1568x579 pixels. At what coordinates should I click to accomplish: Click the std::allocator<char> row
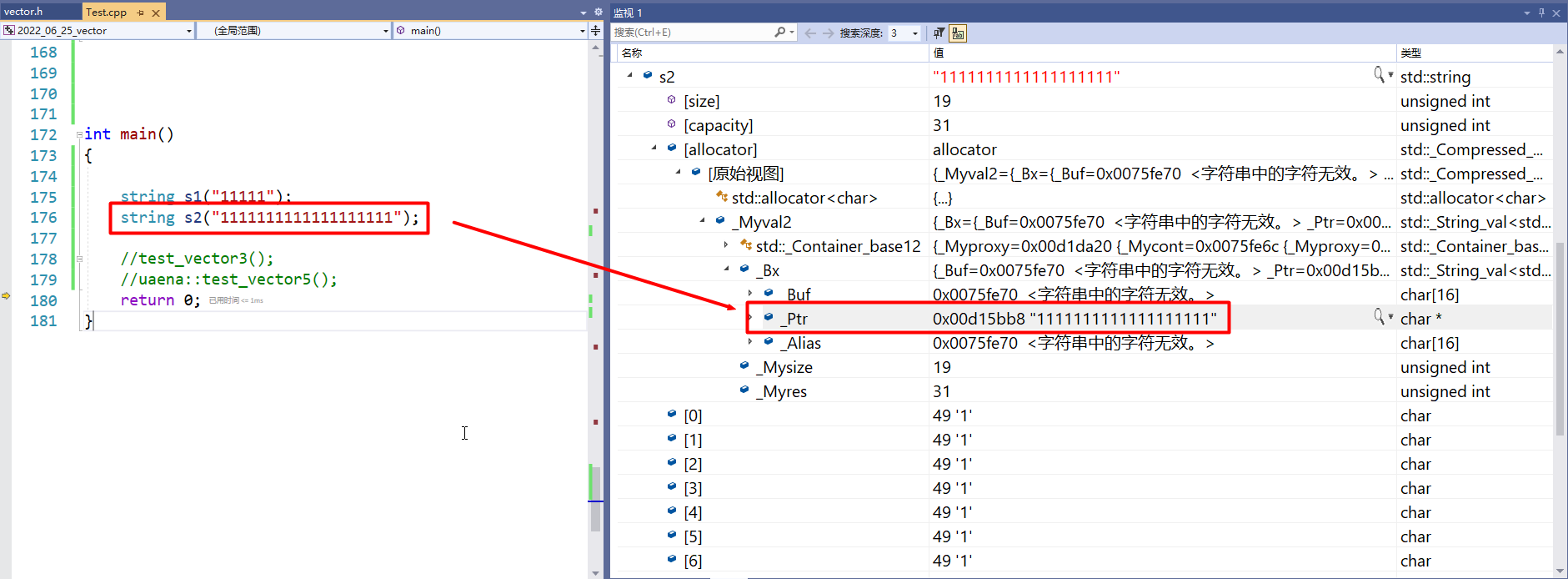1084,197
